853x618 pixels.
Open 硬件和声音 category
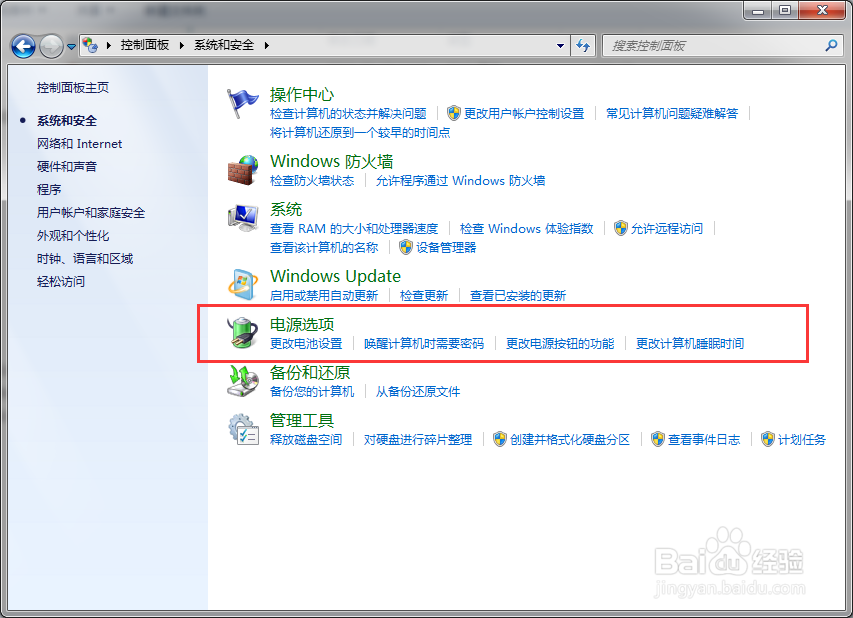(x=67, y=166)
